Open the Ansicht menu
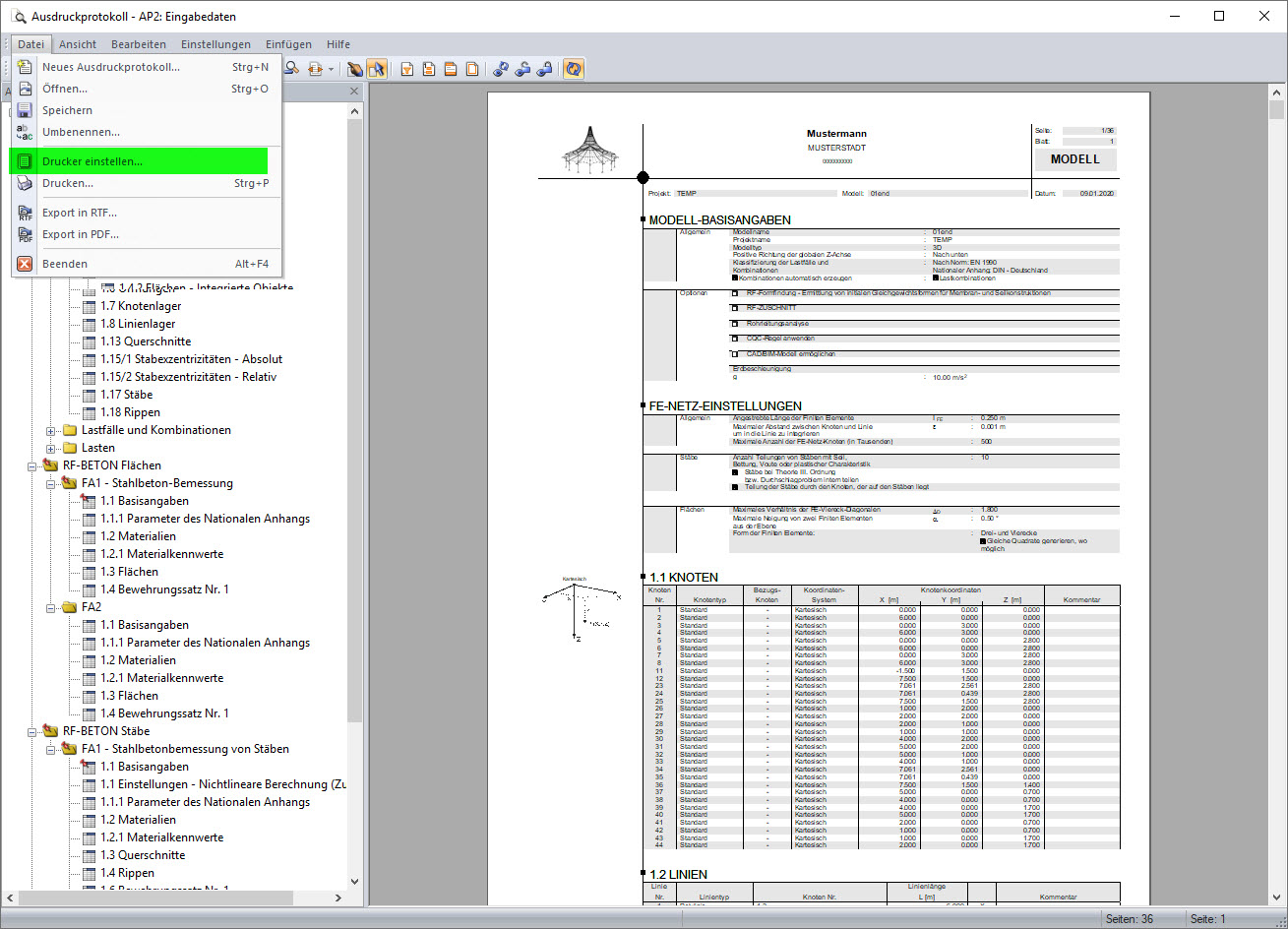Screen dimensions: 1288x929 [77, 43]
